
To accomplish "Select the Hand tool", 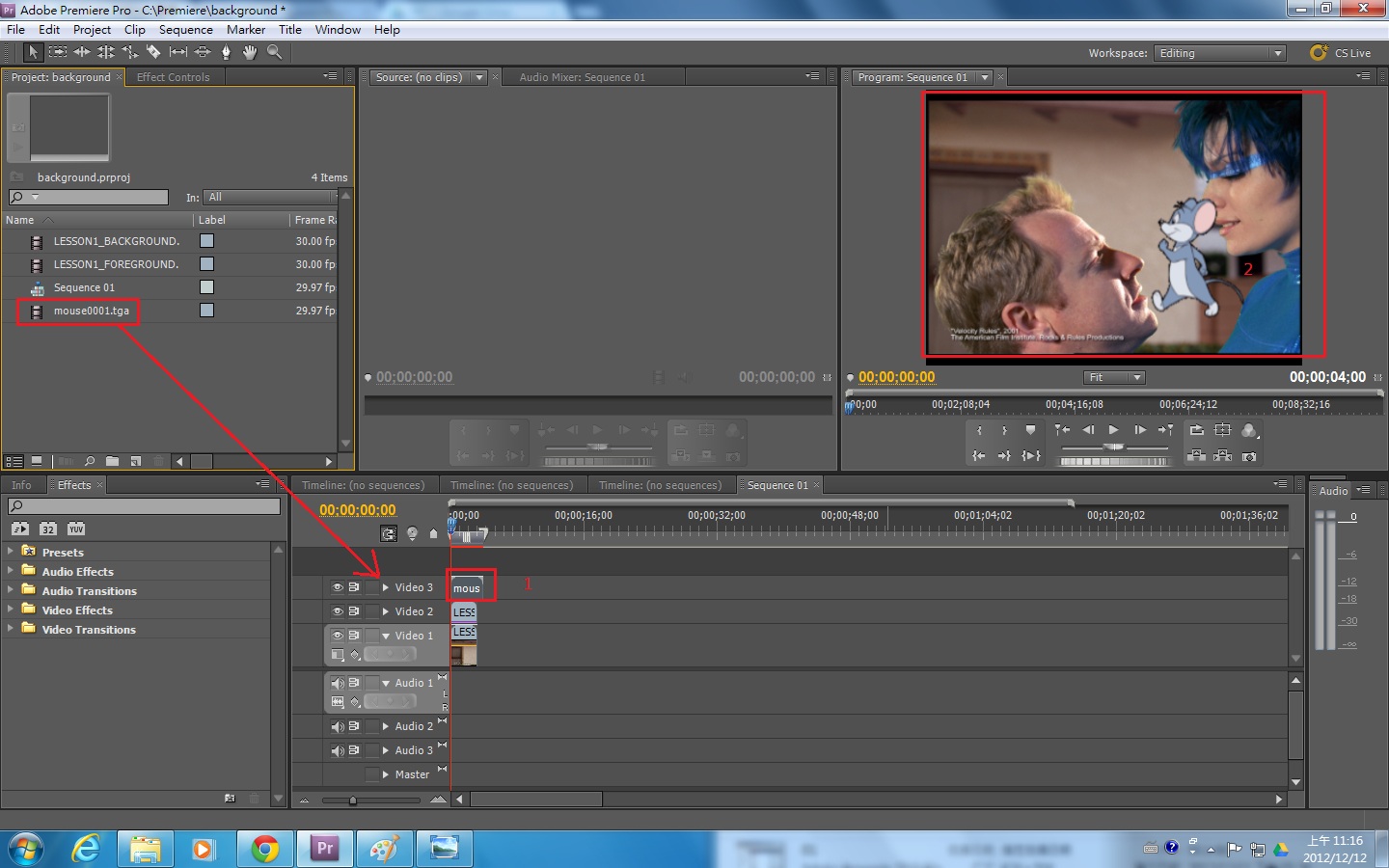I will [250, 52].
